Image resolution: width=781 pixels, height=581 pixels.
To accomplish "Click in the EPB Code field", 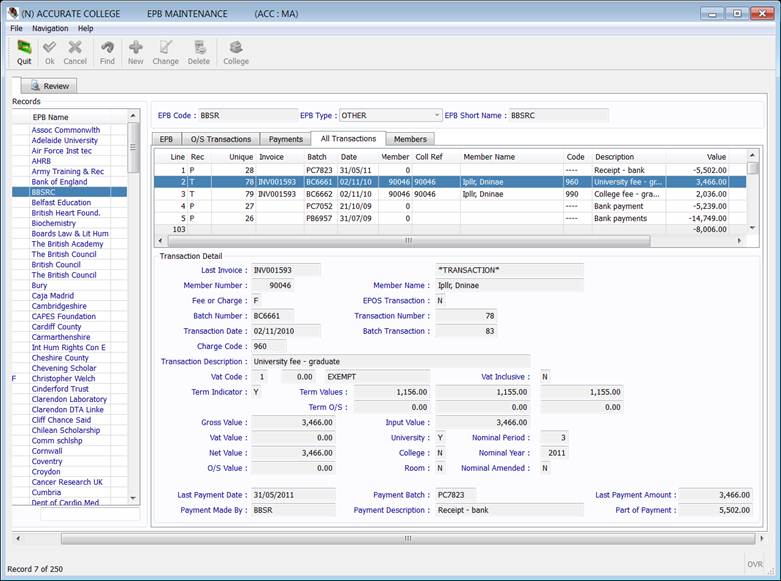I will click(x=248, y=115).
